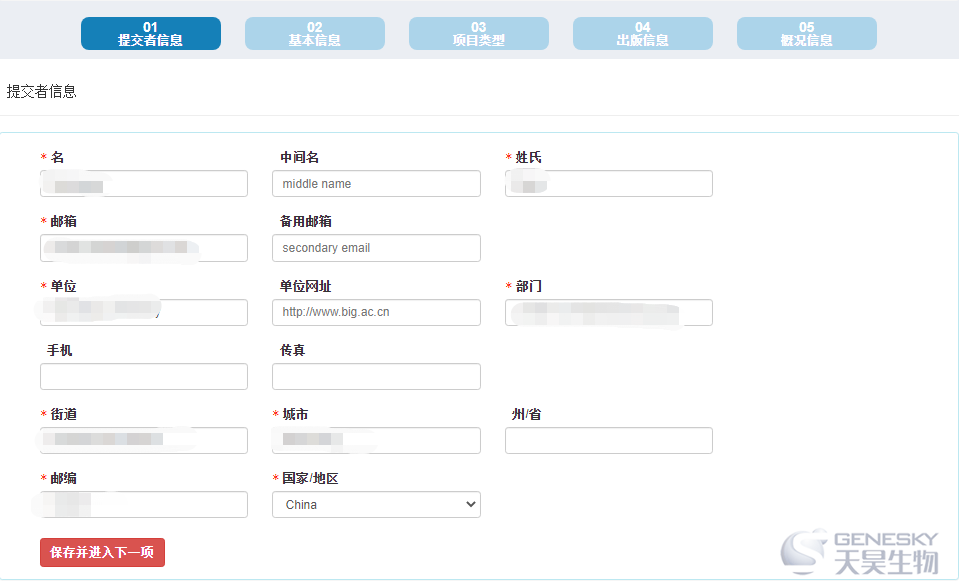Click the 保存并进入下一项 button
959x583 pixels.
coord(102,552)
